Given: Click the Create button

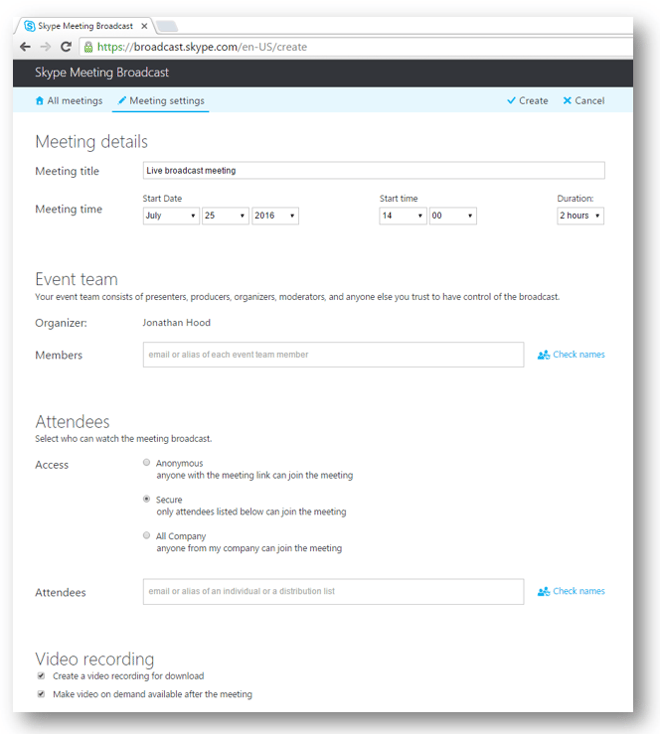Looking at the screenshot, I should (528, 101).
